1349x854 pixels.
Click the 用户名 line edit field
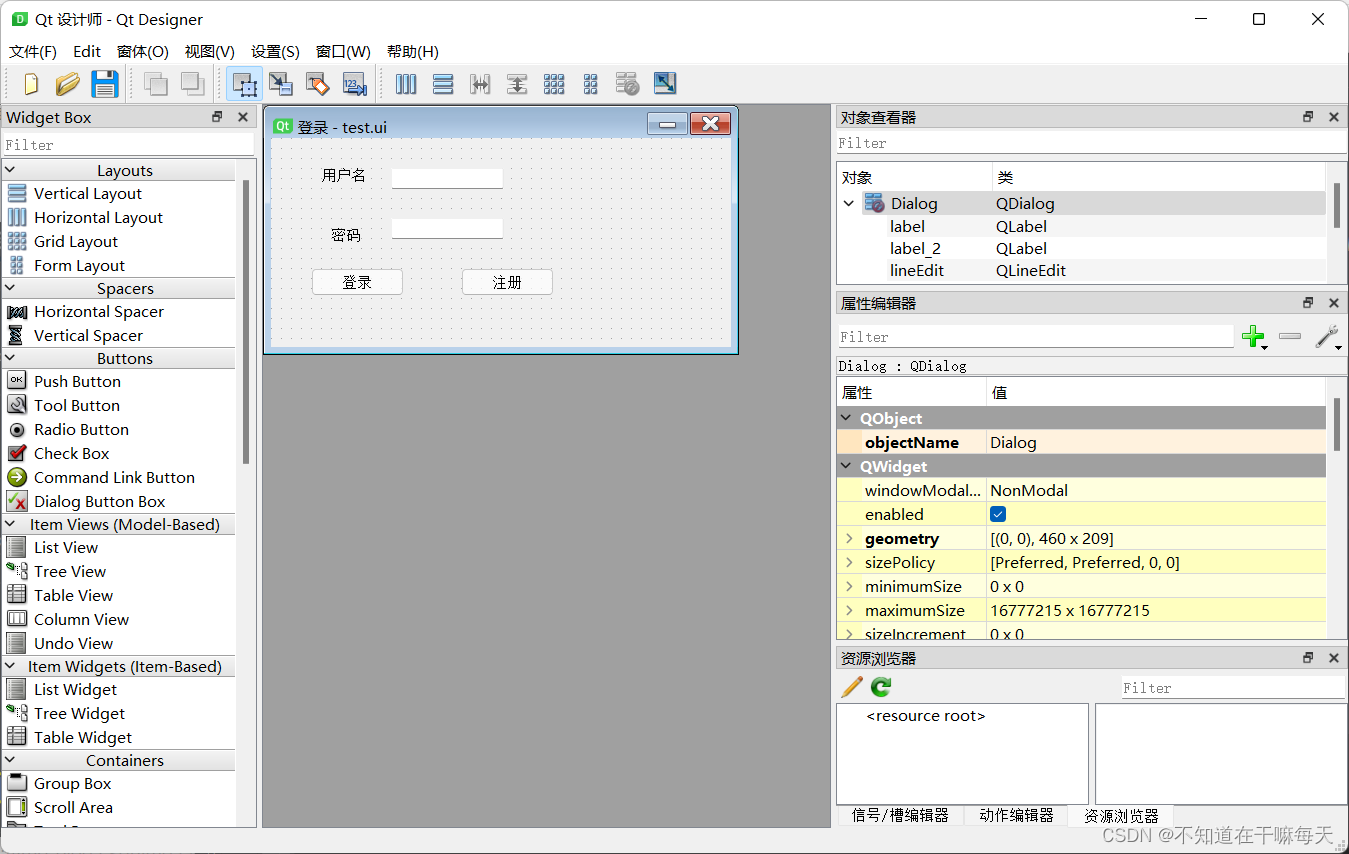click(447, 178)
